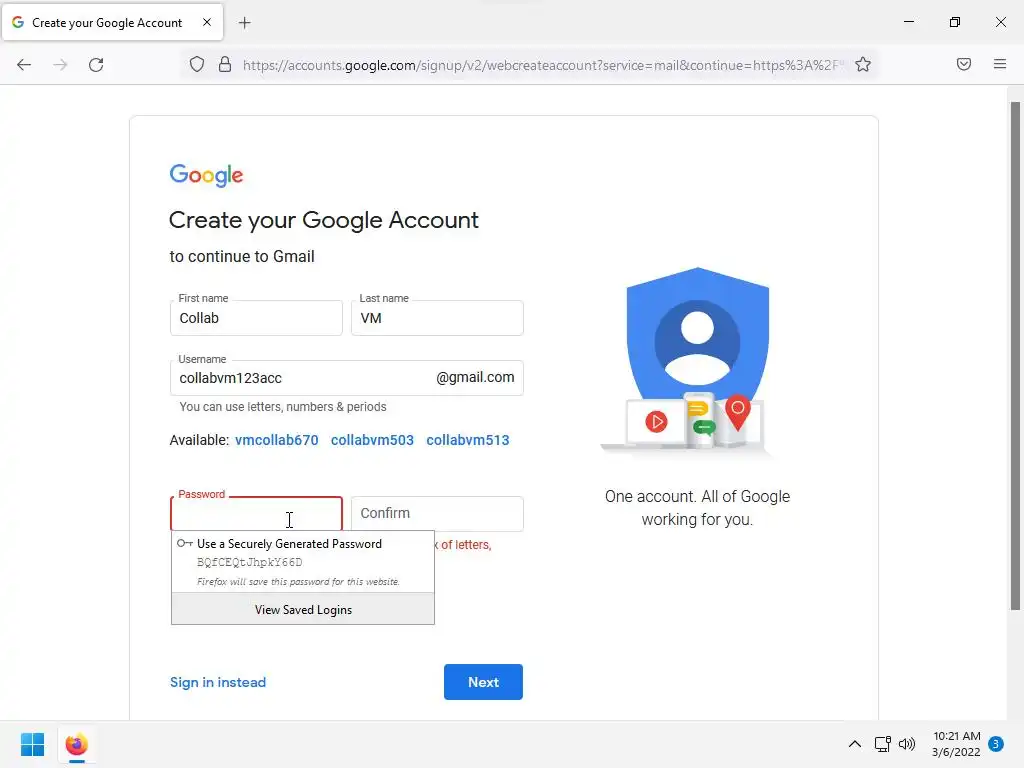Bookmark this page with the star icon
1024x768 pixels.
point(863,65)
